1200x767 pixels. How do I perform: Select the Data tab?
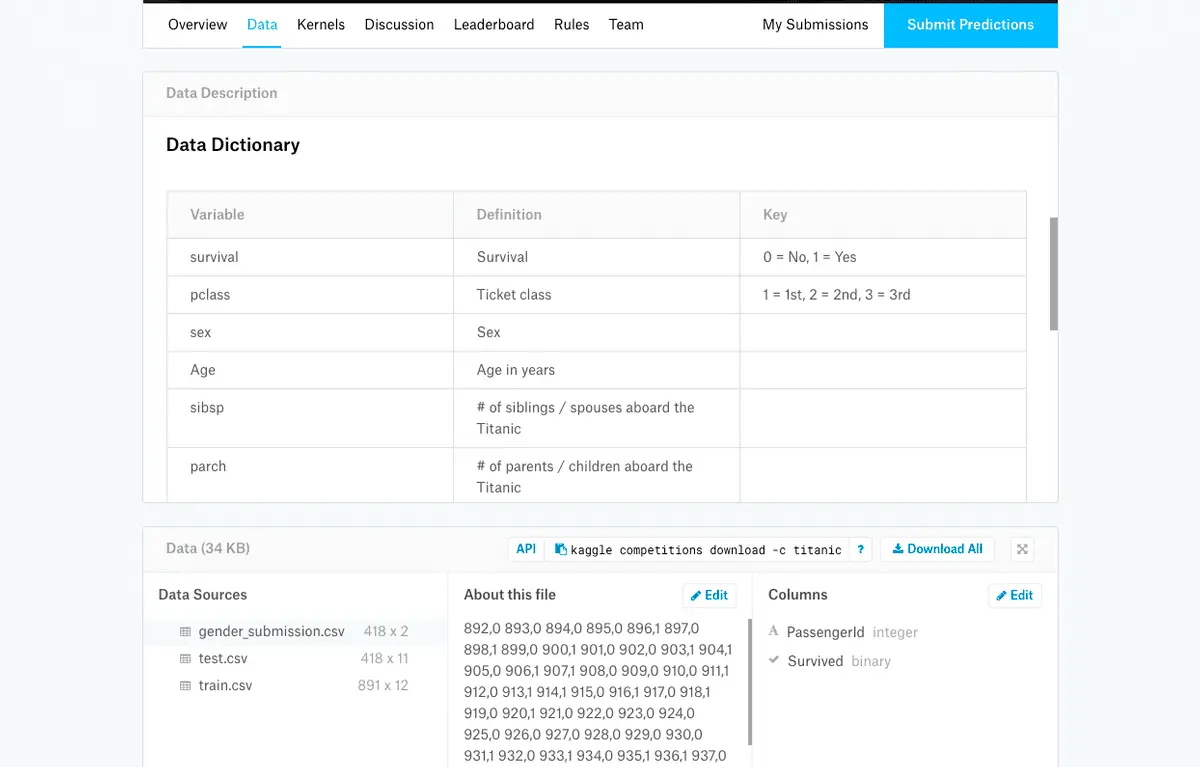pyautogui.click(x=262, y=24)
